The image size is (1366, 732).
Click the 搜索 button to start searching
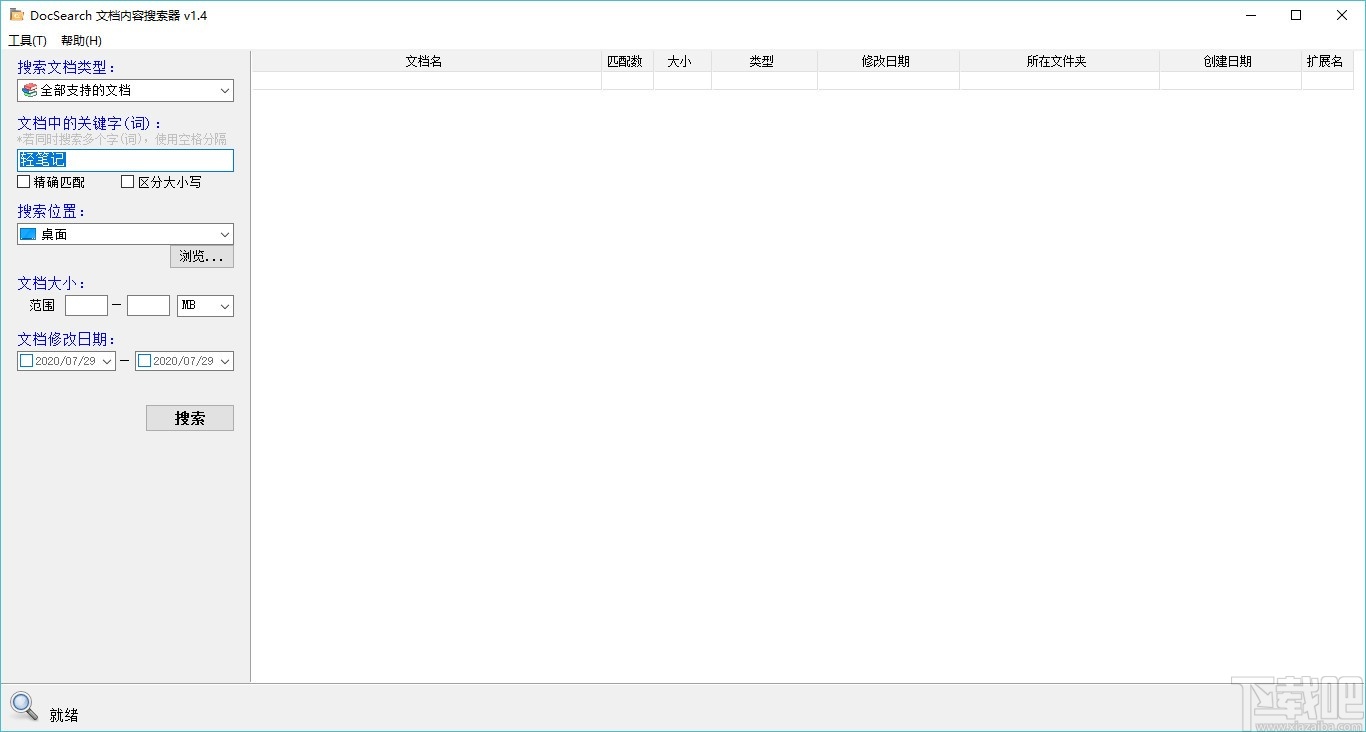190,418
